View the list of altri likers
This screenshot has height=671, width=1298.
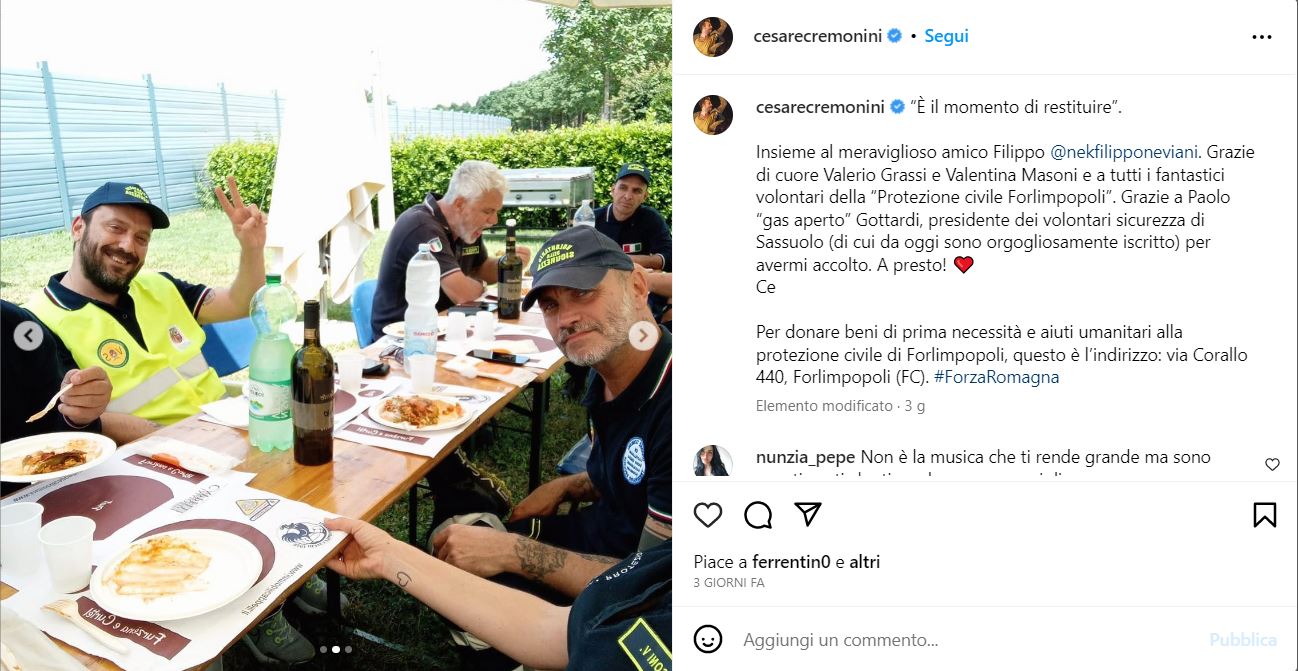pos(865,562)
